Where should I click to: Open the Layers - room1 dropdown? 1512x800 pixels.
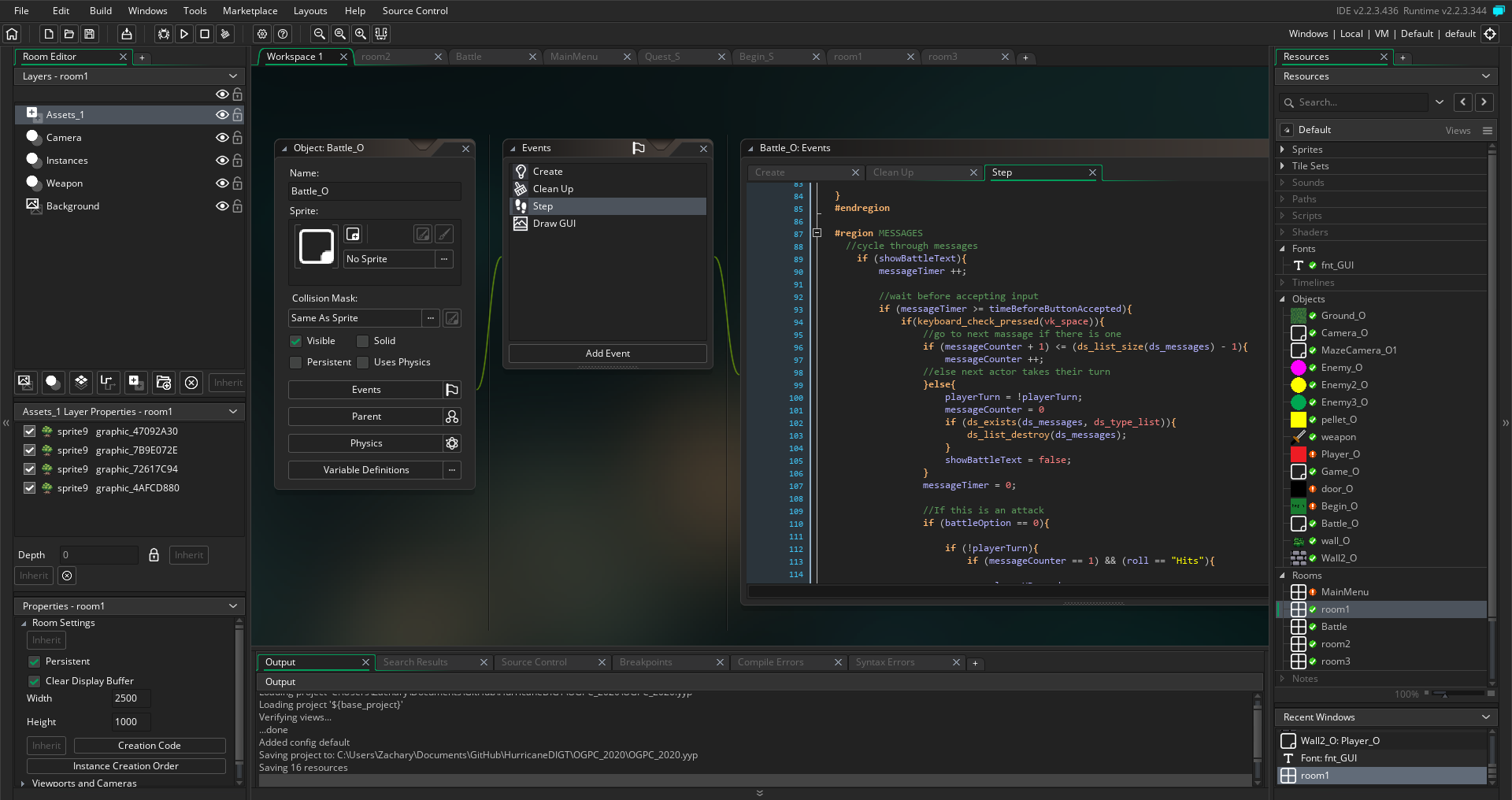point(233,76)
